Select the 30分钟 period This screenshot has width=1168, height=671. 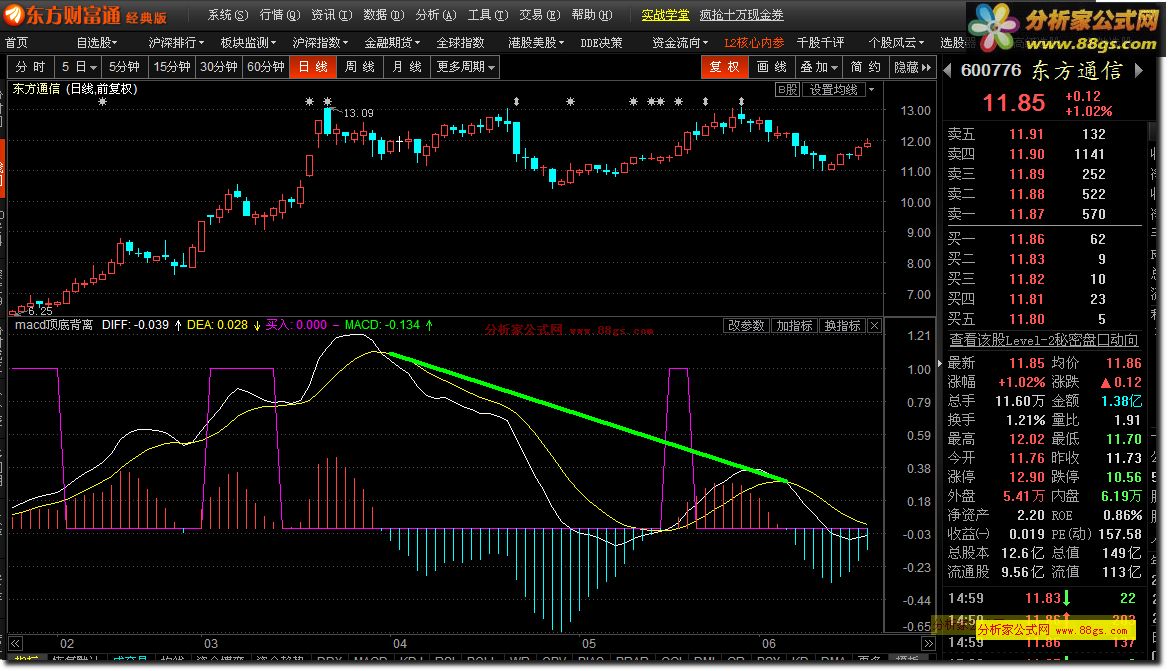pyautogui.click(x=219, y=67)
